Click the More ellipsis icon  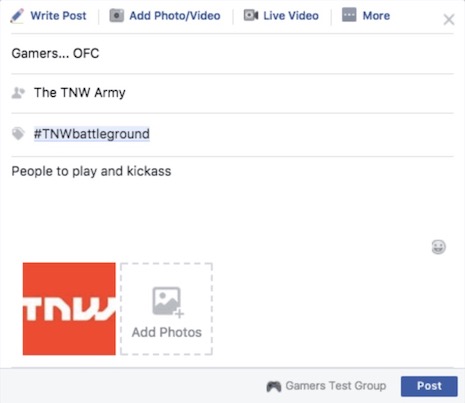(349, 15)
